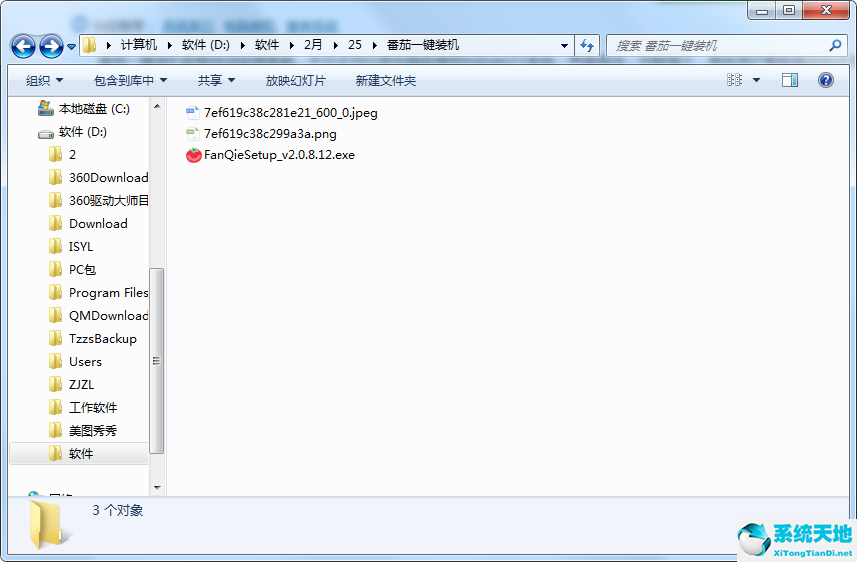Open the help question mark icon
The image size is (857, 562).
point(826,80)
